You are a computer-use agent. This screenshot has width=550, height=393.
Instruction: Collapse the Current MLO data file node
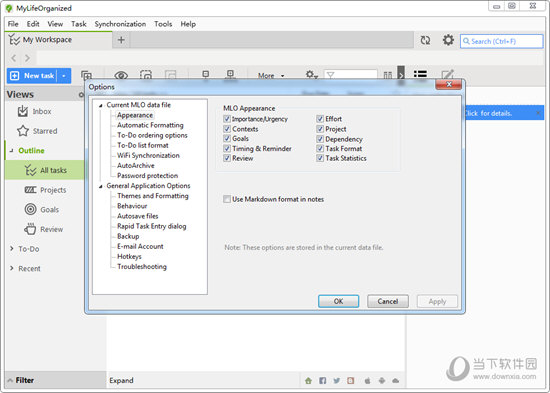[101, 105]
